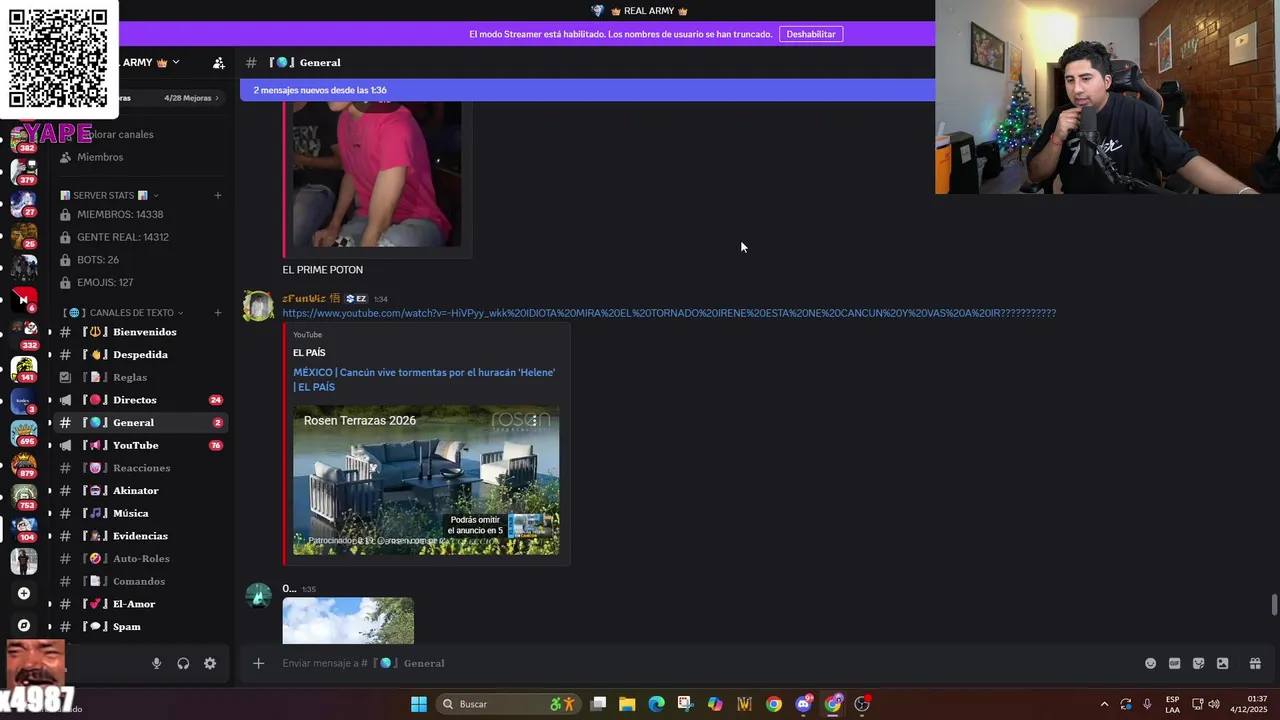Screen dimensions: 1280x720
Task: Click the Windows Start button
Action: click(x=419, y=704)
